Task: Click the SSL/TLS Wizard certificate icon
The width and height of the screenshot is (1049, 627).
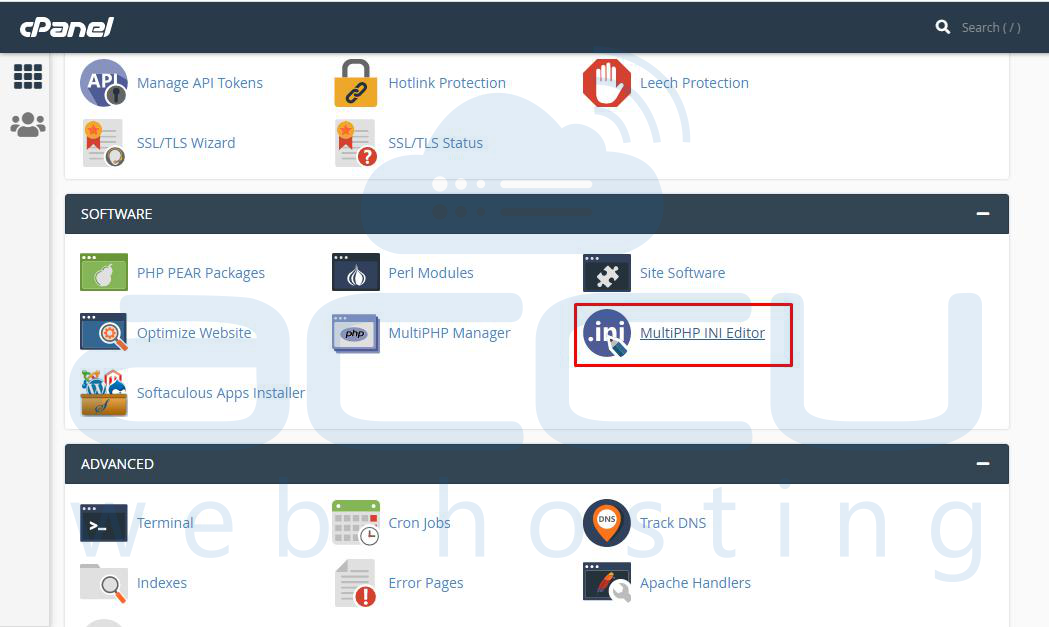Action: pyautogui.click(x=104, y=143)
